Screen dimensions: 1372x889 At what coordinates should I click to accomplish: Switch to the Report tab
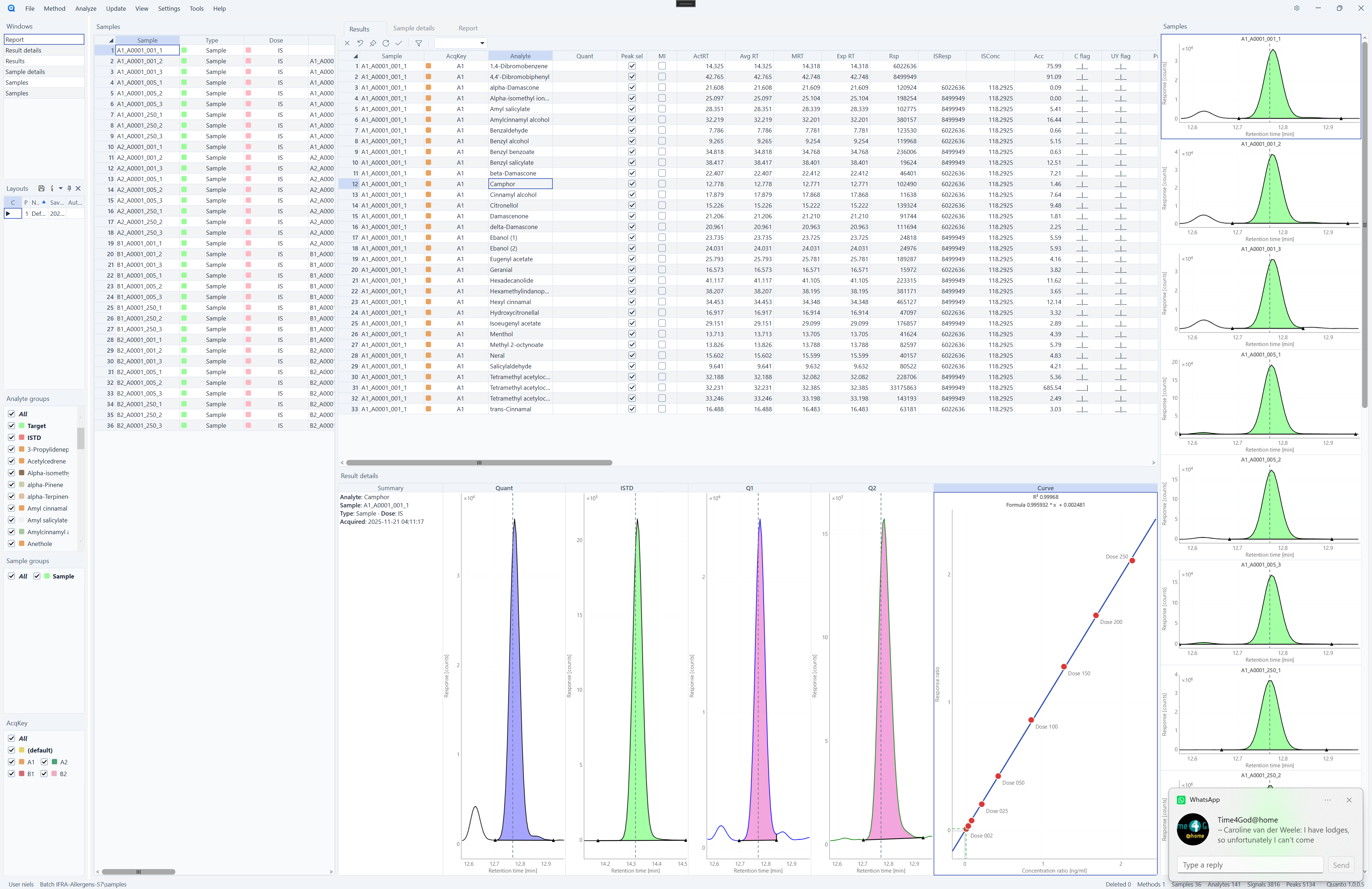tap(468, 28)
